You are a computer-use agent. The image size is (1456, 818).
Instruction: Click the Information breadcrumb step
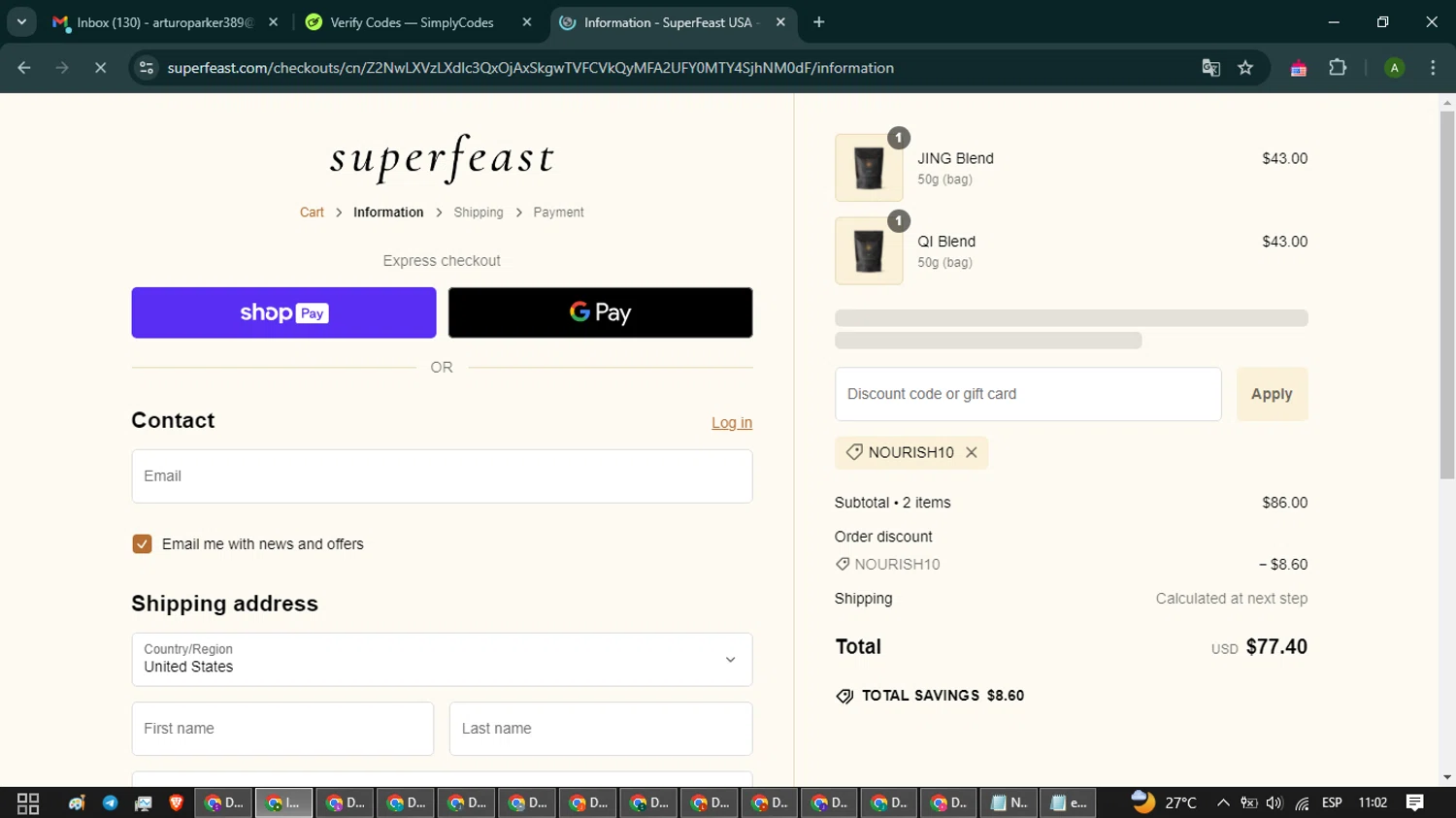coord(388,213)
